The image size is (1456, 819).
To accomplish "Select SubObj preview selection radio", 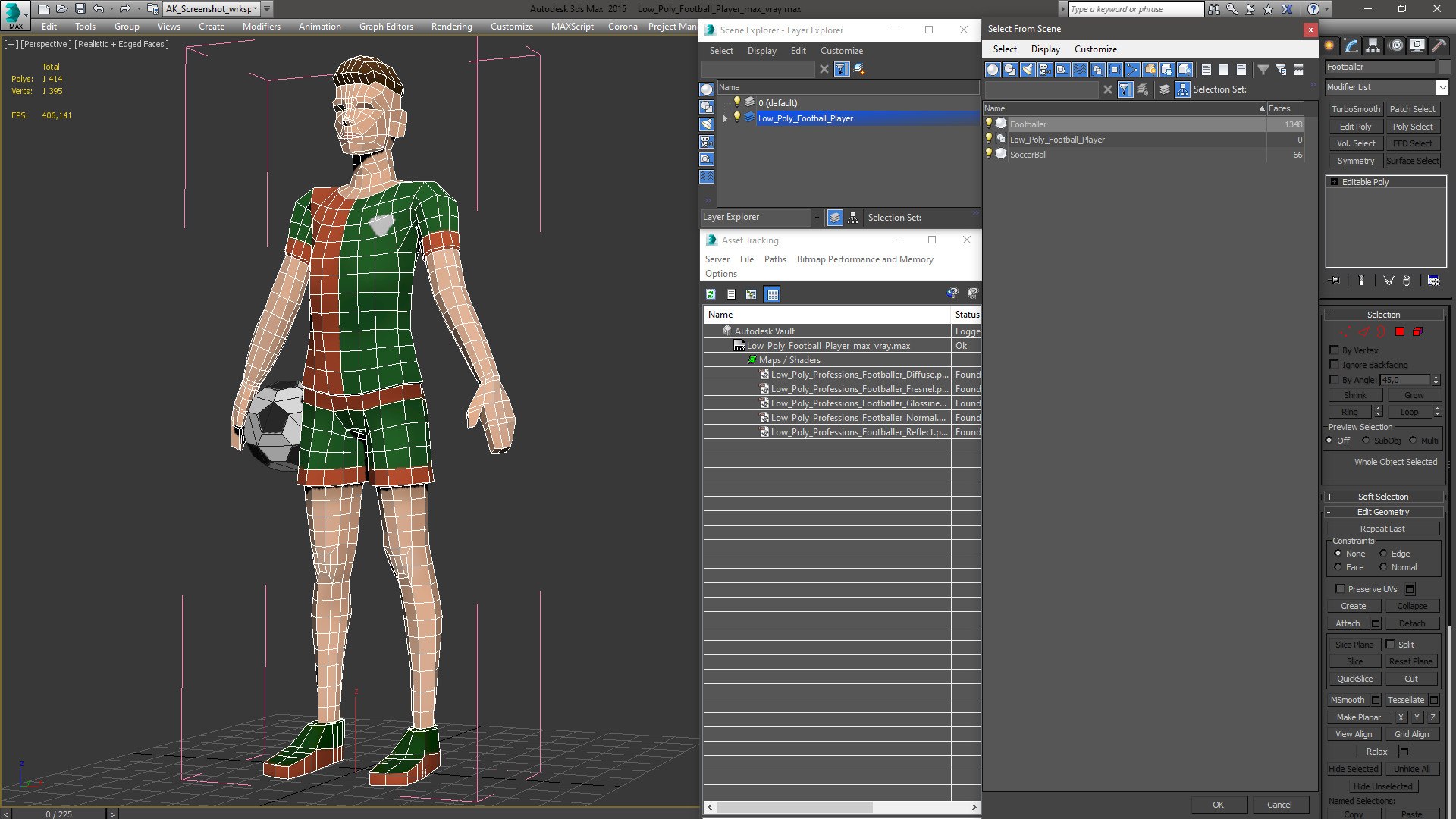I will click(x=1366, y=441).
